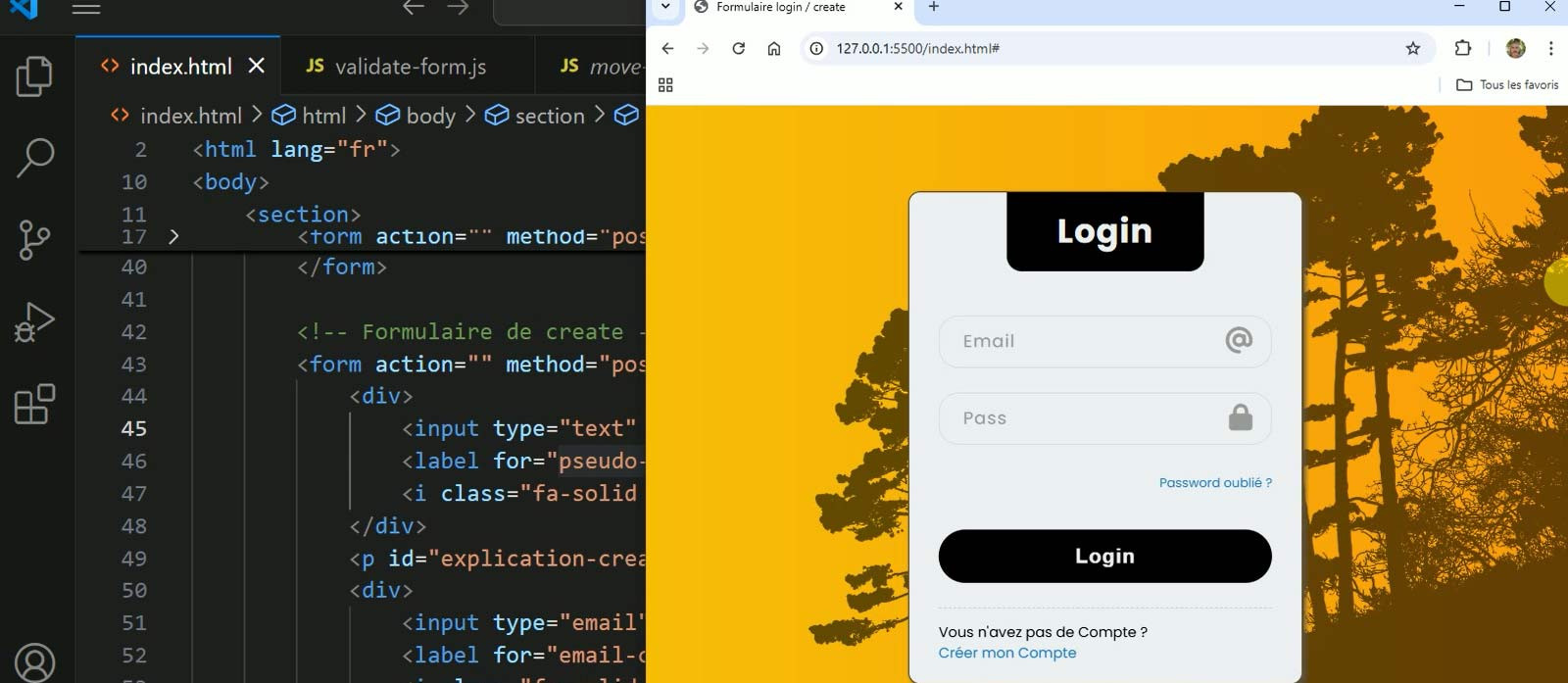
Task: Open the Run and Debug view
Action: coord(34,322)
